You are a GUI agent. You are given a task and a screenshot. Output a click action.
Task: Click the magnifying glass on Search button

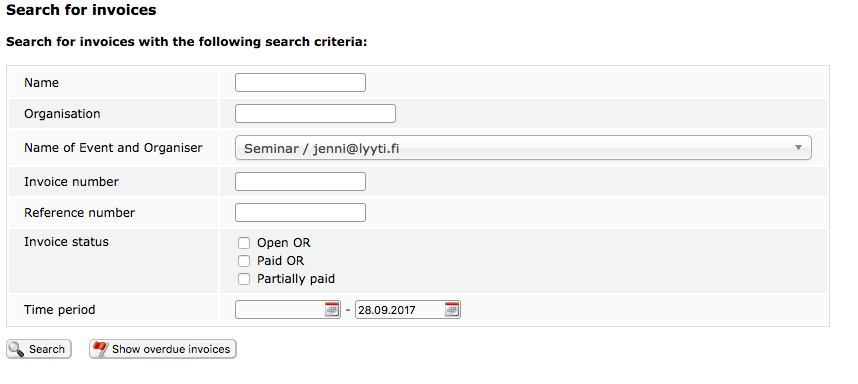pos(17,349)
